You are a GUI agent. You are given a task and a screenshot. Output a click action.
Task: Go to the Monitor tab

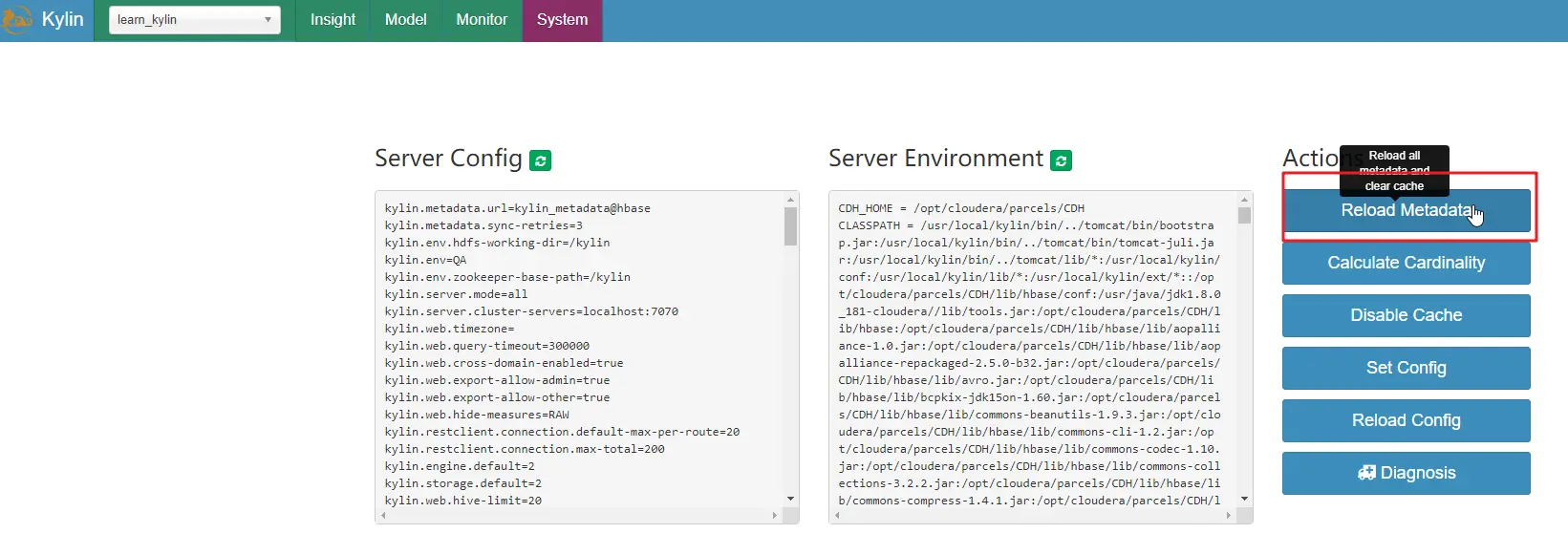482,20
